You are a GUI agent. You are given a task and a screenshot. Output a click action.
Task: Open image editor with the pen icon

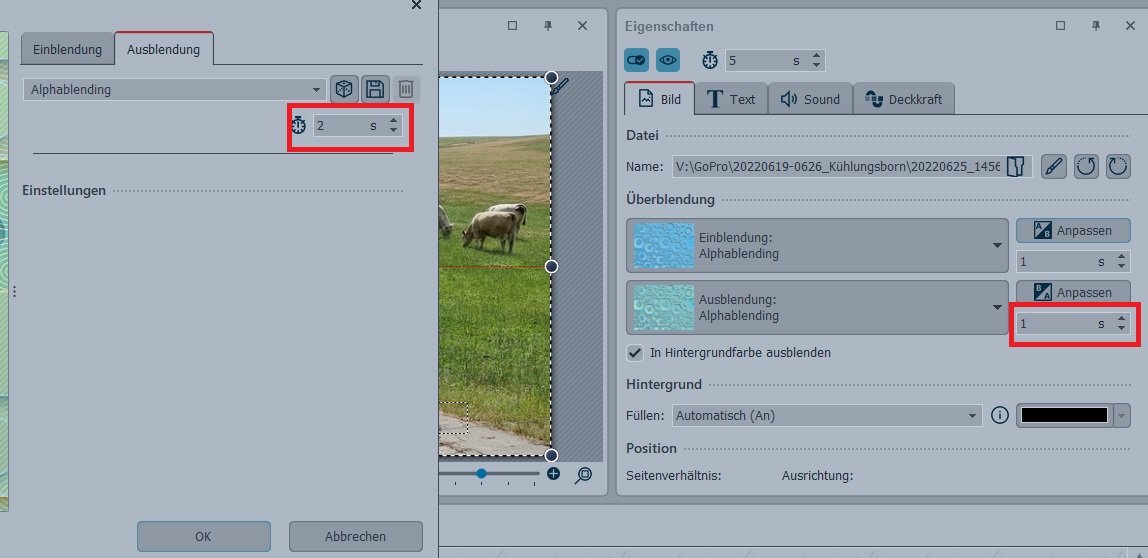1053,167
